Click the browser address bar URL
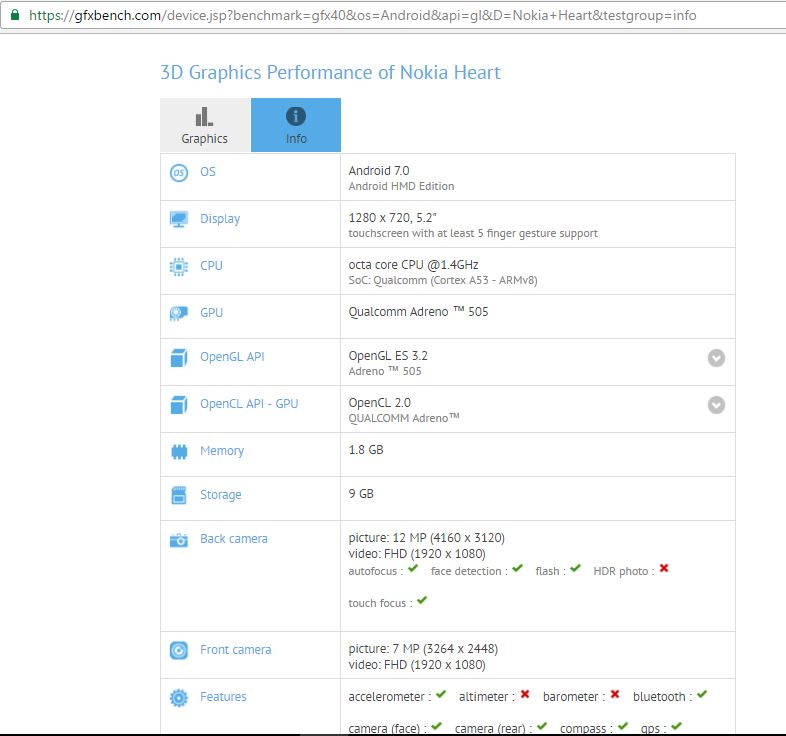The width and height of the screenshot is (786, 736). click(362, 16)
